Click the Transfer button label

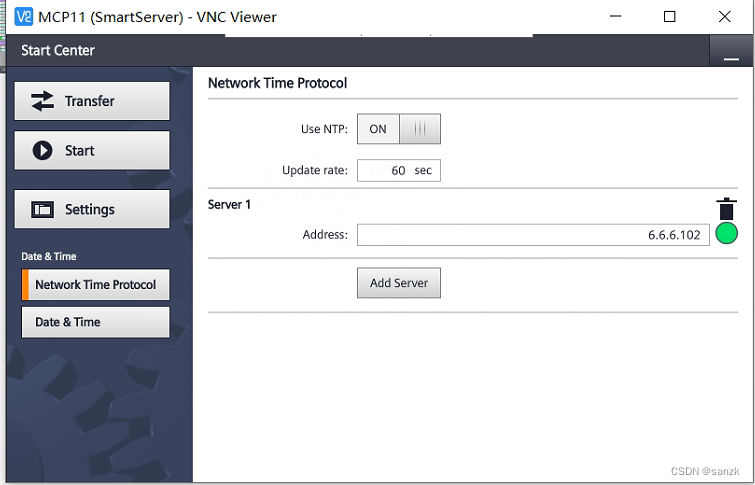tap(90, 101)
